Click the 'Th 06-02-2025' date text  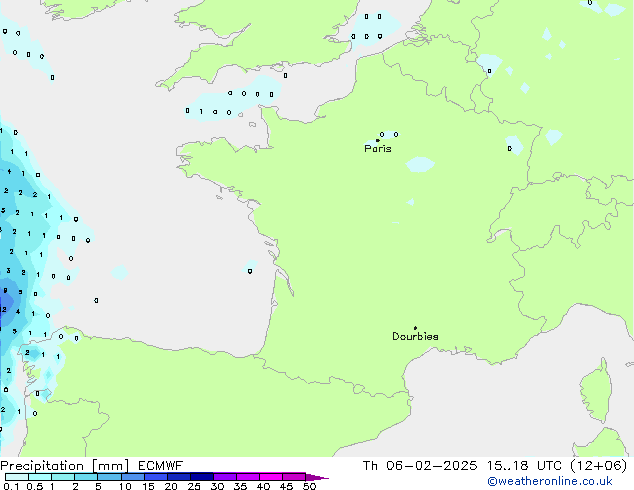420,466
